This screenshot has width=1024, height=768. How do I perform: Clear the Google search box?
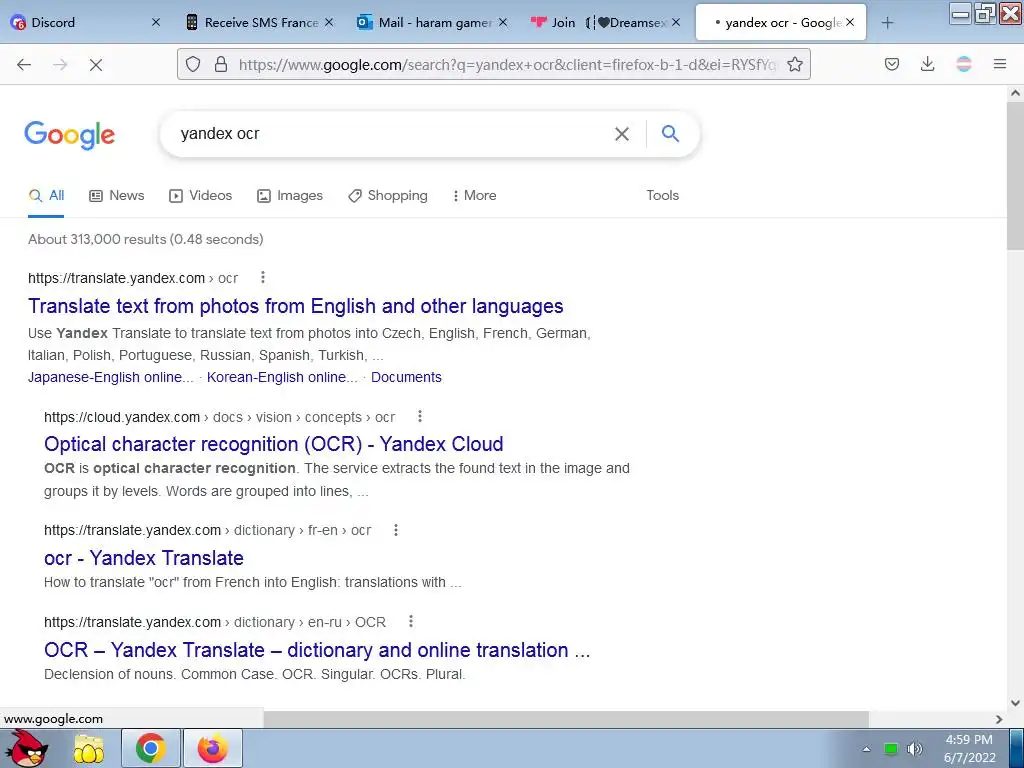pyautogui.click(x=622, y=134)
